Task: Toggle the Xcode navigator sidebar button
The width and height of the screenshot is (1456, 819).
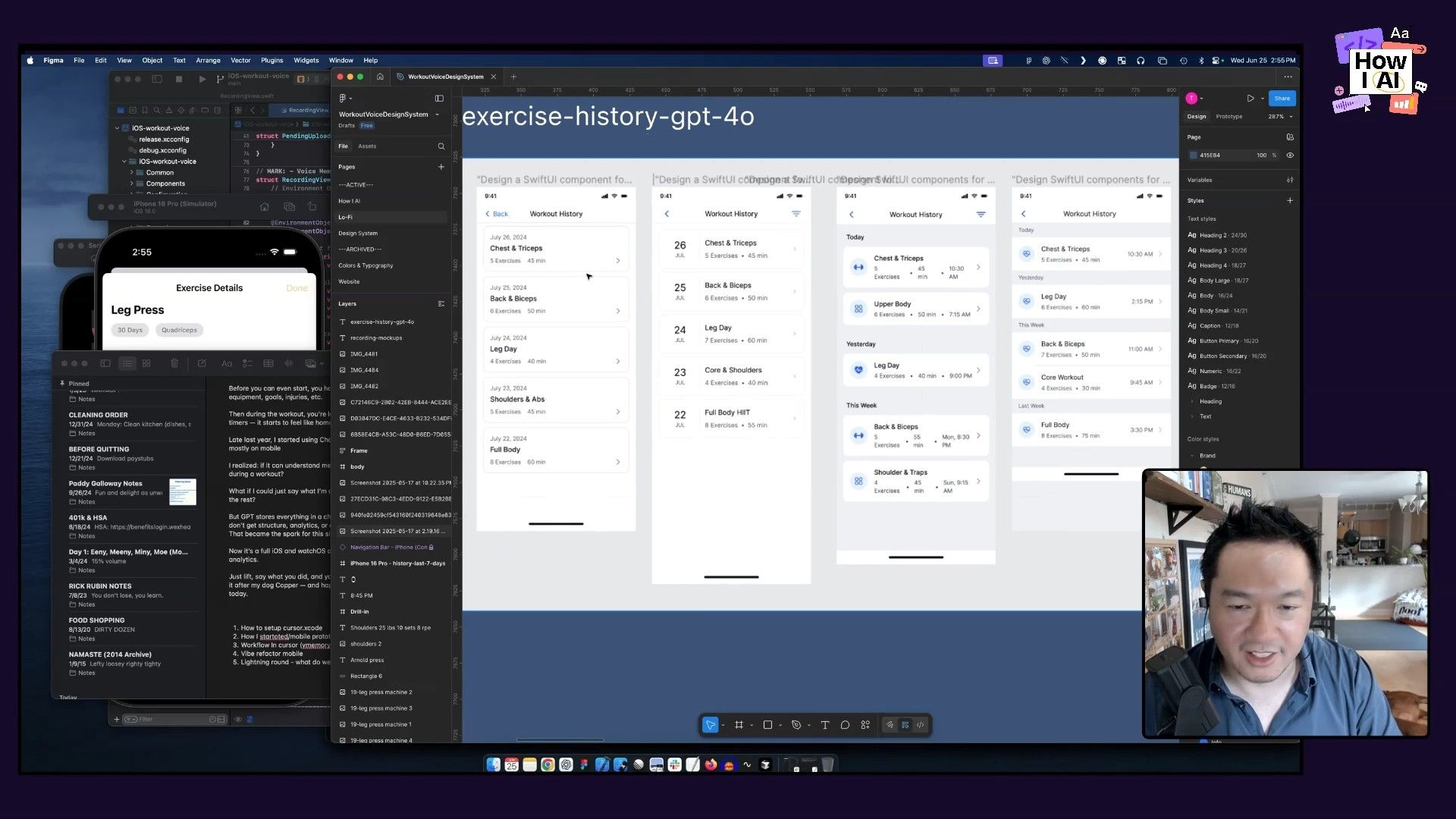Action: pyautogui.click(x=157, y=79)
